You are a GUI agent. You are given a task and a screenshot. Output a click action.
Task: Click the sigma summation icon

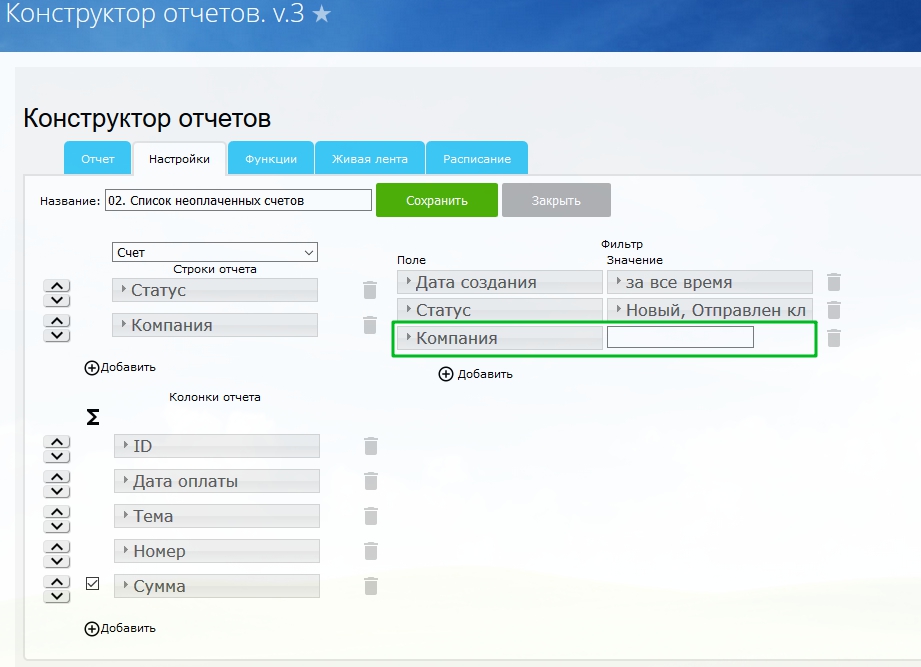(93, 418)
